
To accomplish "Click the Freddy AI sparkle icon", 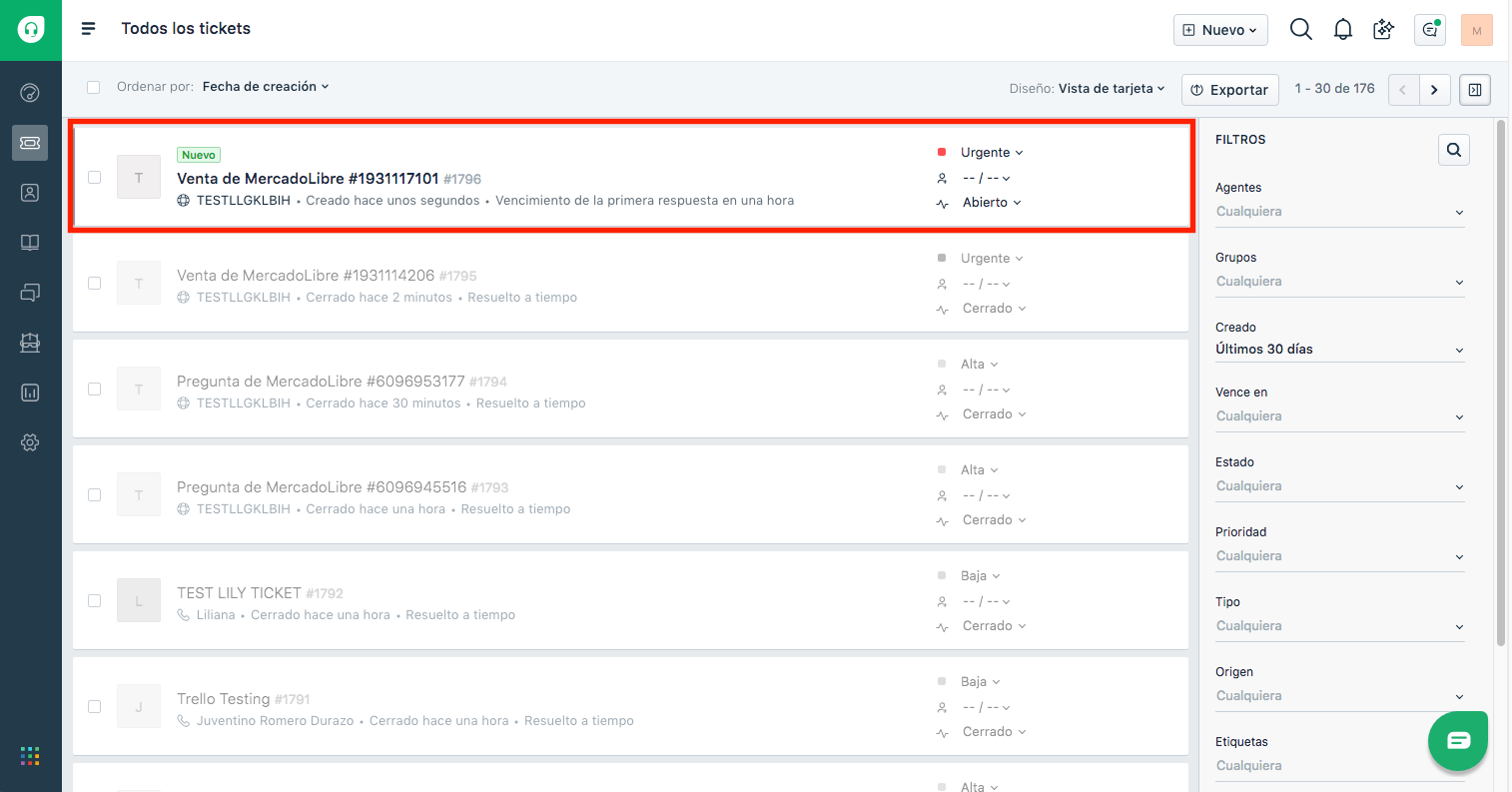I will pos(1384,30).
